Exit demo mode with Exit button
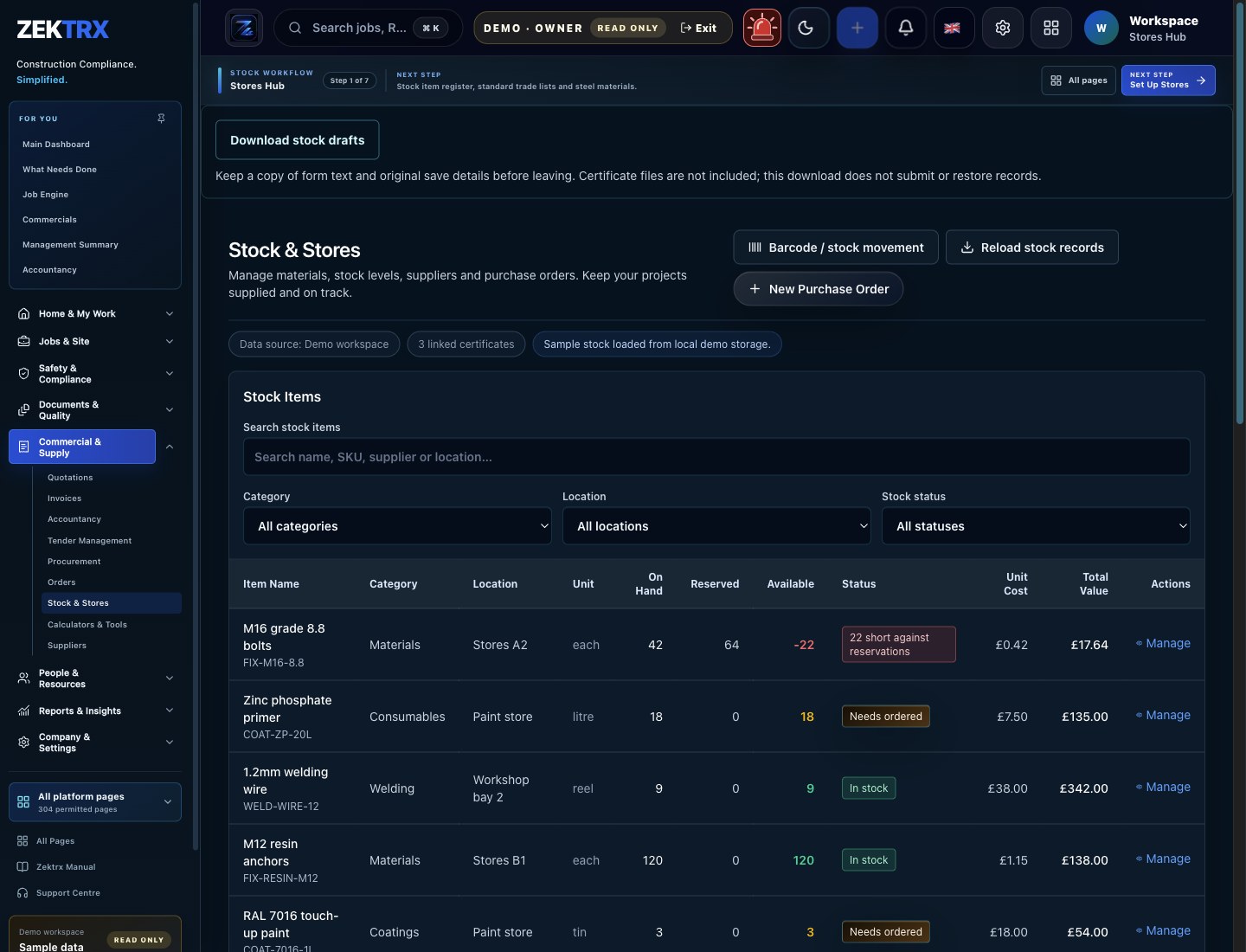This screenshot has height=952, width=1246. (x=698, y=29)
